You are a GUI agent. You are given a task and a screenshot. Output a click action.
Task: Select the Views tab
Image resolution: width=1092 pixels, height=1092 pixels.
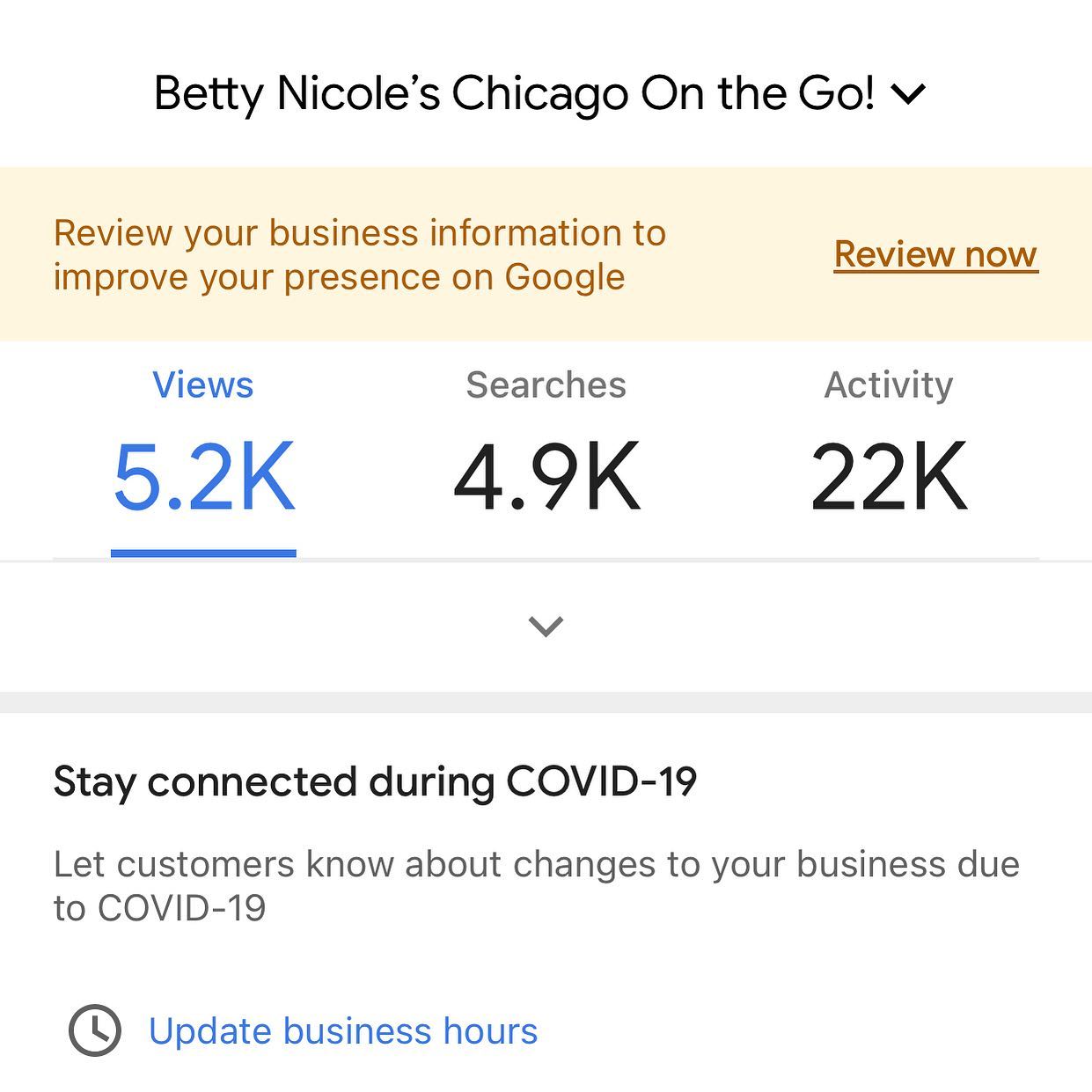pos(203,453)
